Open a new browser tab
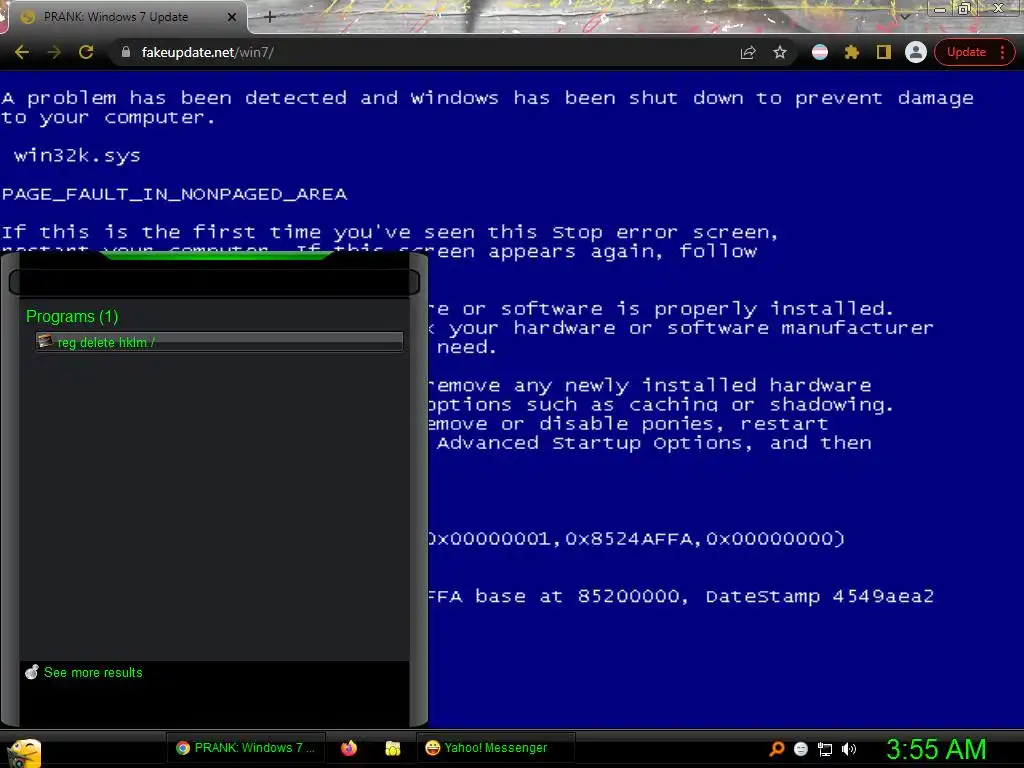1024x768 pixels. (270, 17)
